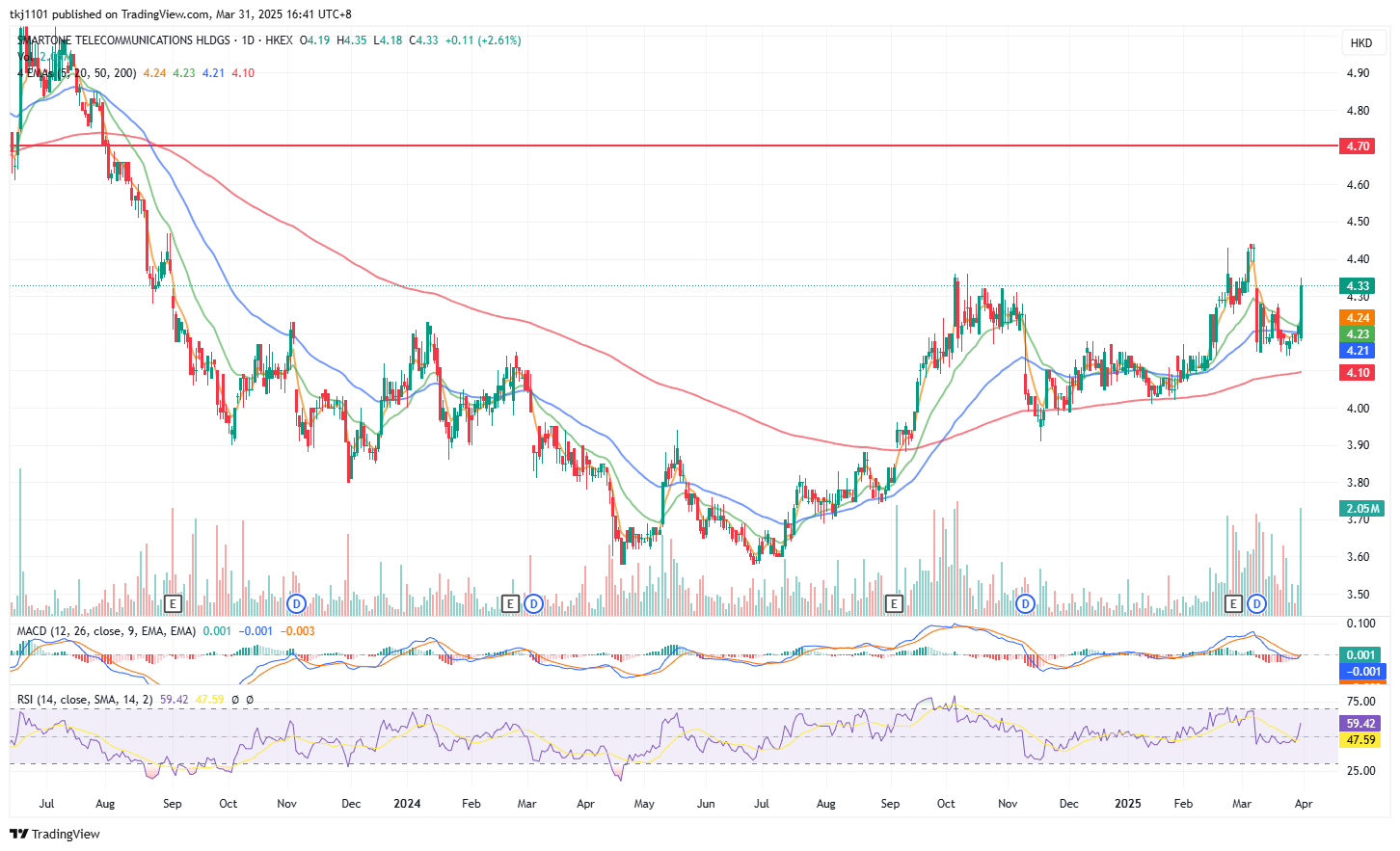Click the earnings E marker near September 2023
Image resolution: width=1400 pixels, height=851 pixels.
coord(174,604)
